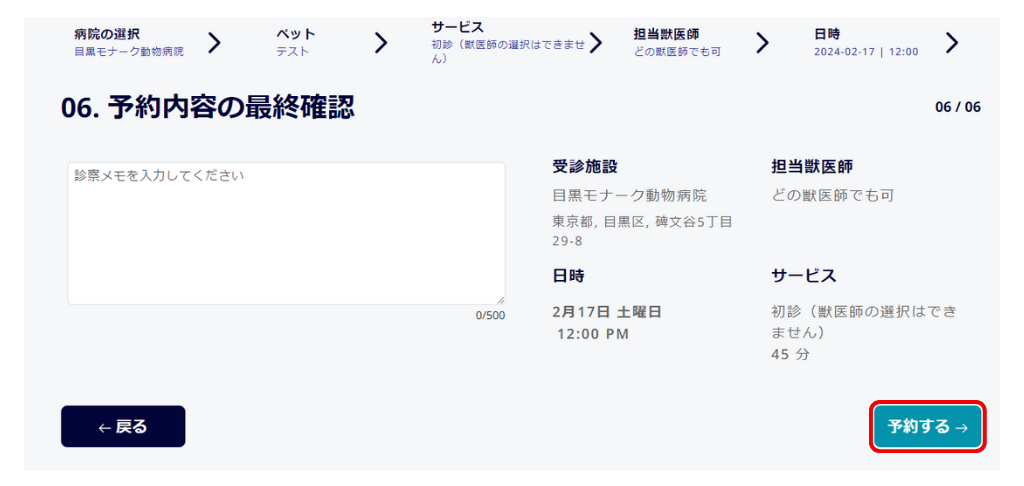1024x486 pixels.
Task: Focus the 診察メモ text area
Action: click(x=286, y=233)
